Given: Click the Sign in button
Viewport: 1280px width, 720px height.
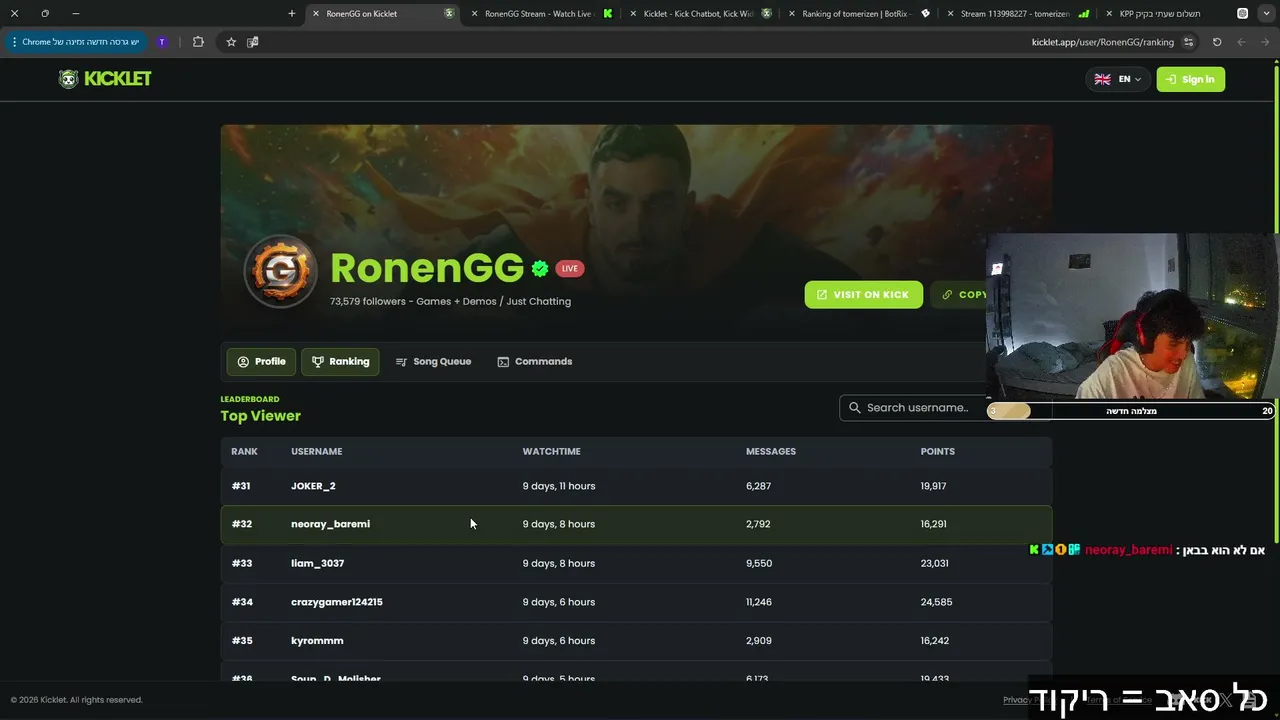Looking at the screenshot, I should tap(1190, 79).
